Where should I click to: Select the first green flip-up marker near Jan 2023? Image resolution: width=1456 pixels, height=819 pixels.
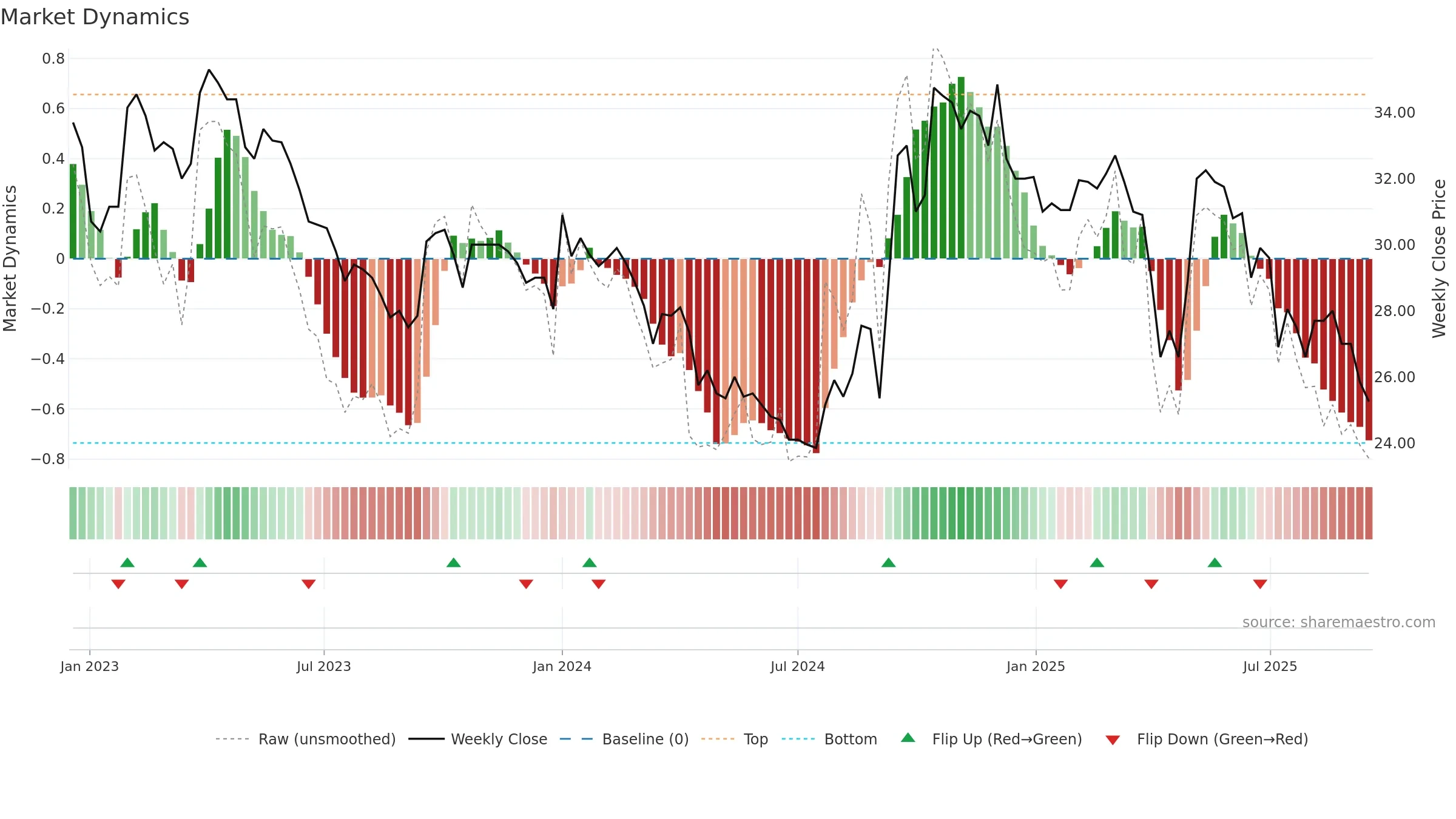click(127, 562)
